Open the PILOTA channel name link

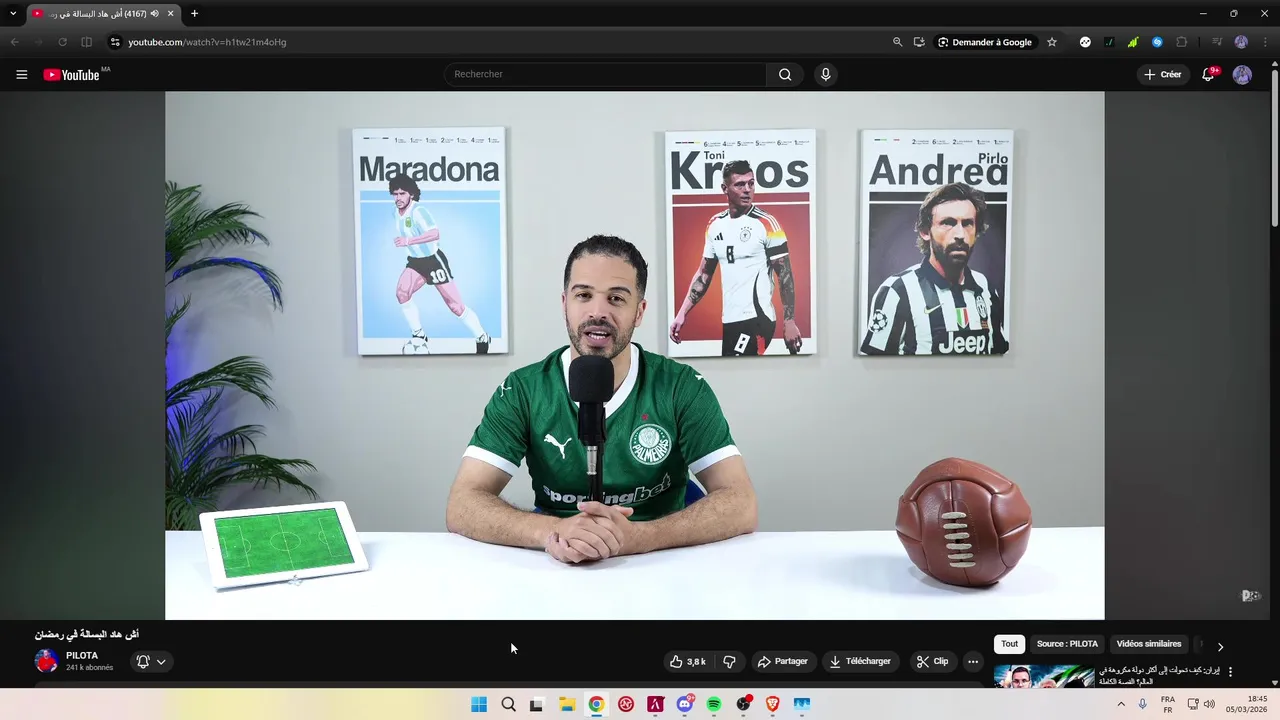pos(82,656)
